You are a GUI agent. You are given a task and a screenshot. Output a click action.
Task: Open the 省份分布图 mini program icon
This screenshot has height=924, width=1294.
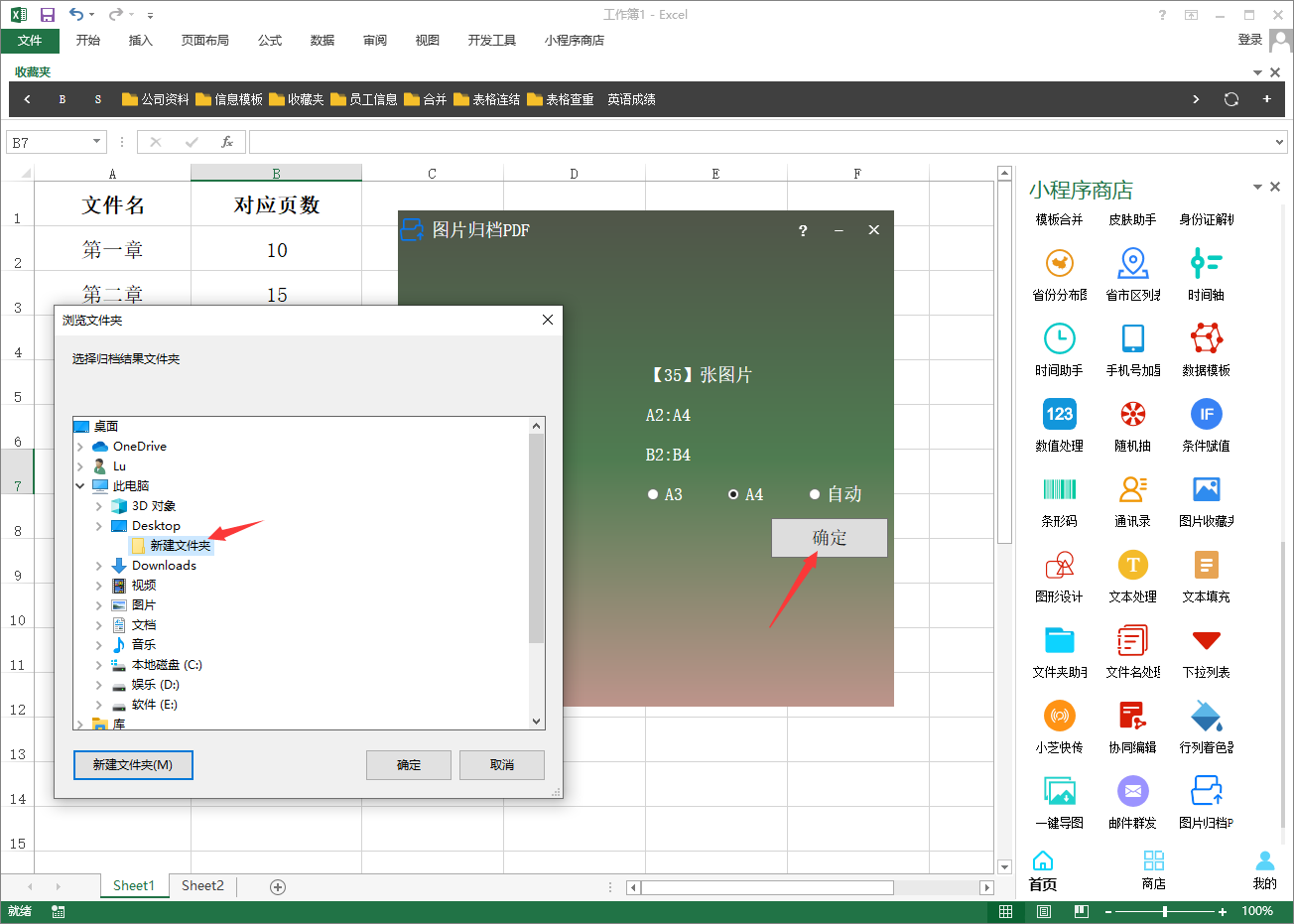tap(1060, 263)
